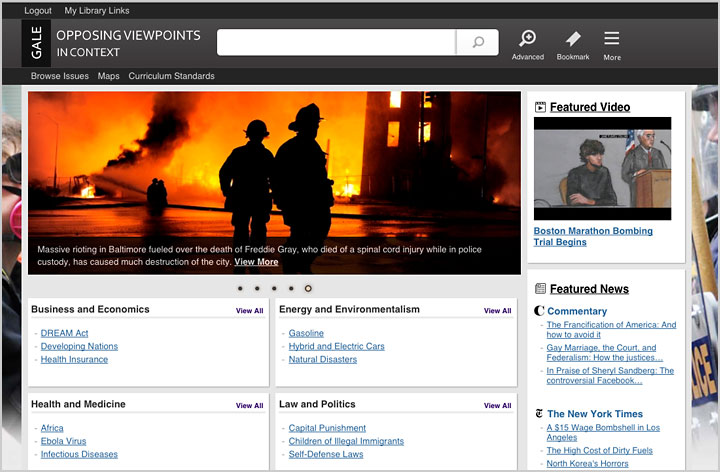The image size is (720, 472).
Task: Open the Health Insurance topic
Action: pyautogui.click(x=74, y=359)
